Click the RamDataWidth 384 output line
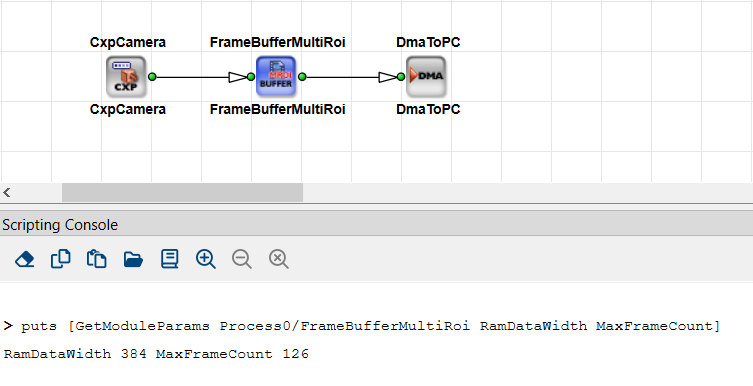 click(156, 354)
